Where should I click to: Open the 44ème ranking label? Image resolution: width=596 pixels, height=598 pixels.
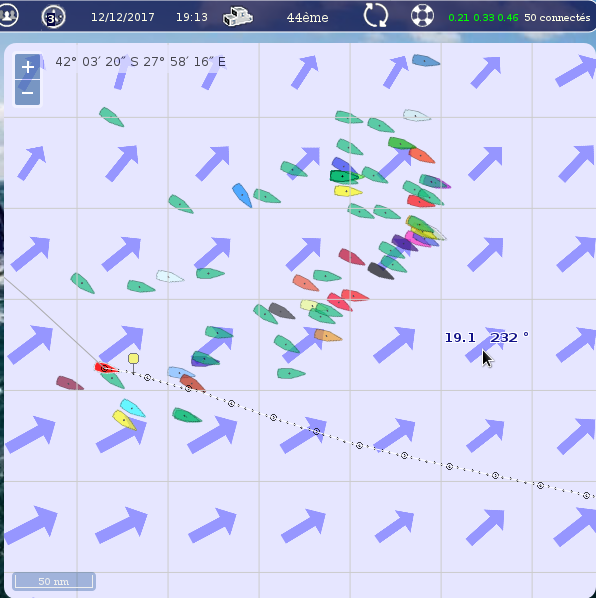[307, 18]
